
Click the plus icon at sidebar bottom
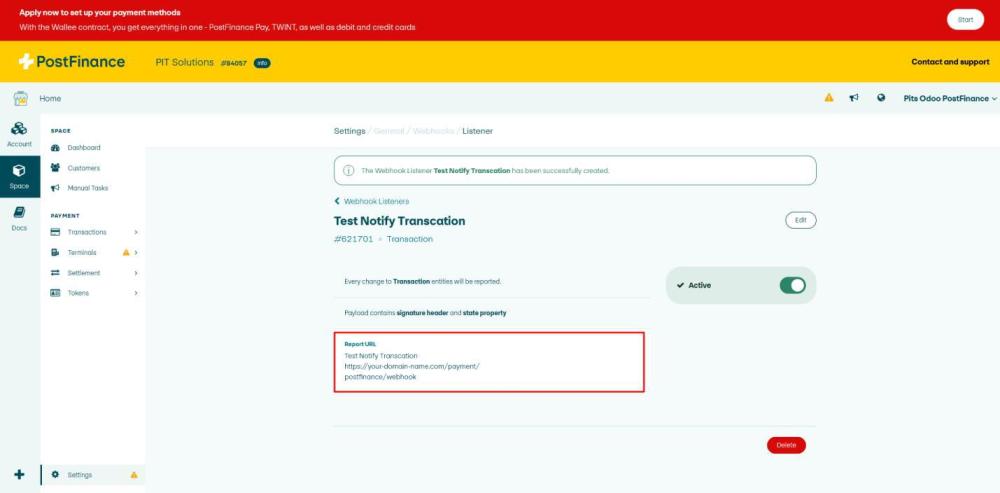point(19,475)
